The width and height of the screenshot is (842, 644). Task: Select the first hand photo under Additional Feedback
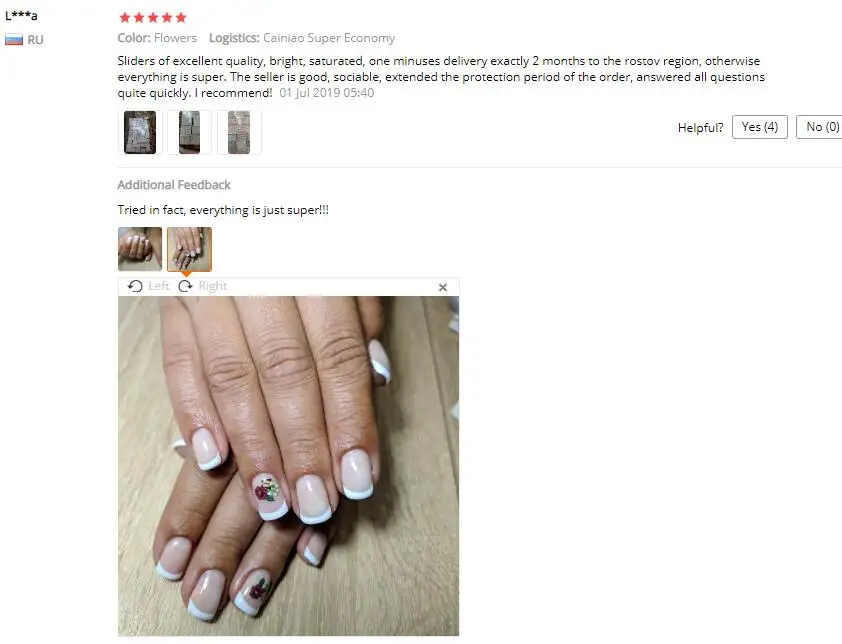pyautogui.click(x=140, y=249)
